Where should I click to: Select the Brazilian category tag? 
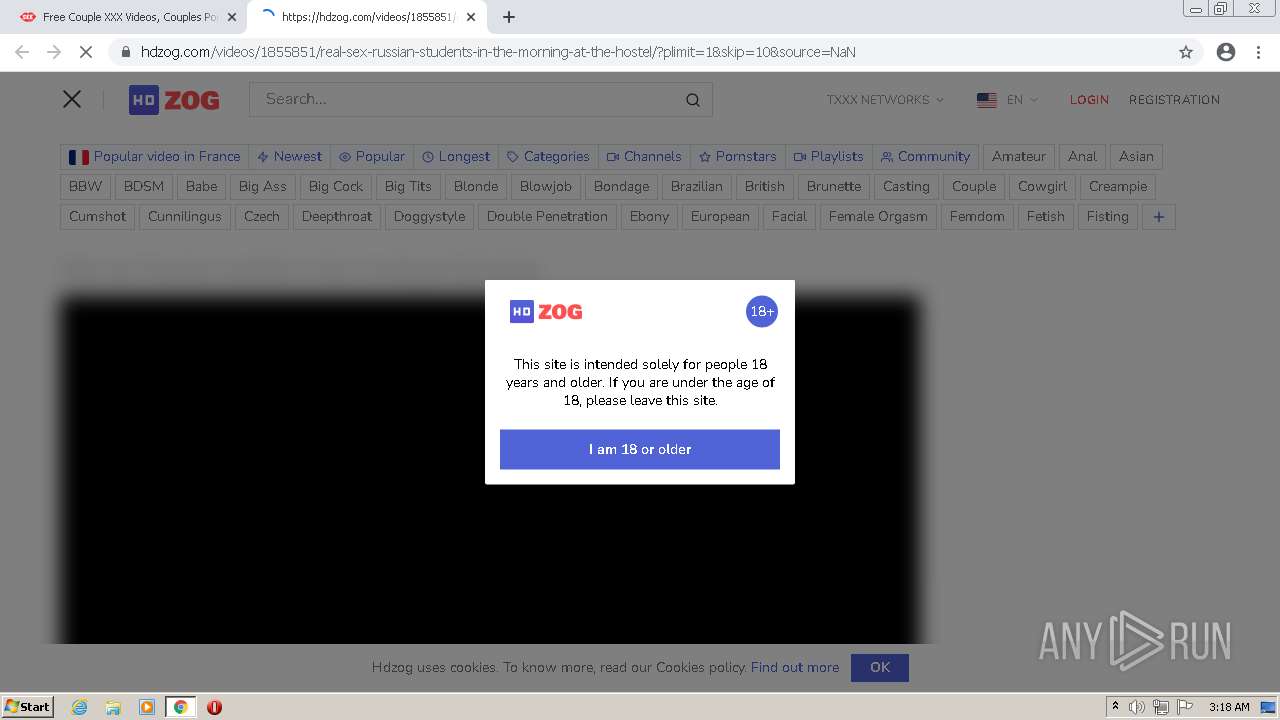pos(697,187)
